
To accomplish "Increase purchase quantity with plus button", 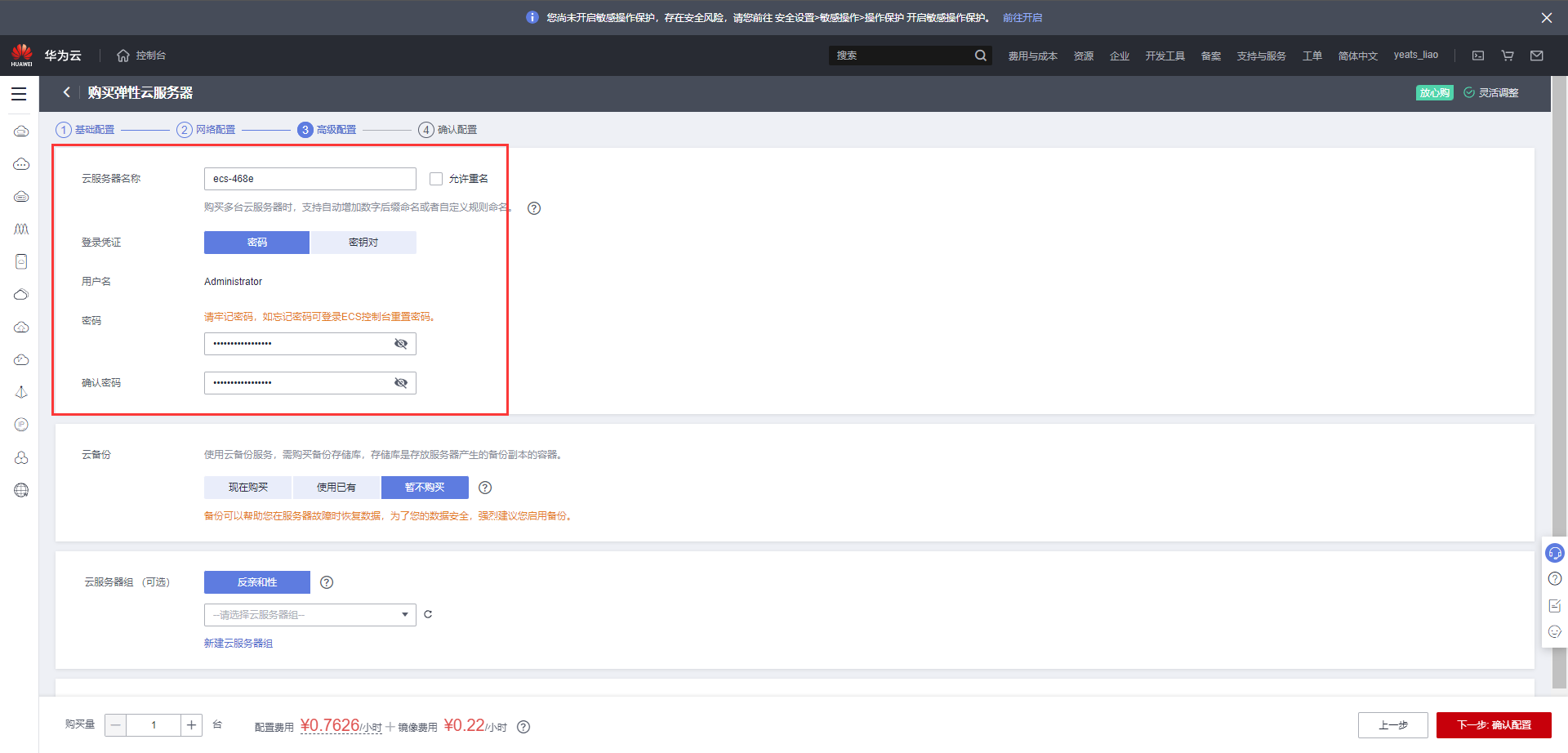I will [191, 725].
